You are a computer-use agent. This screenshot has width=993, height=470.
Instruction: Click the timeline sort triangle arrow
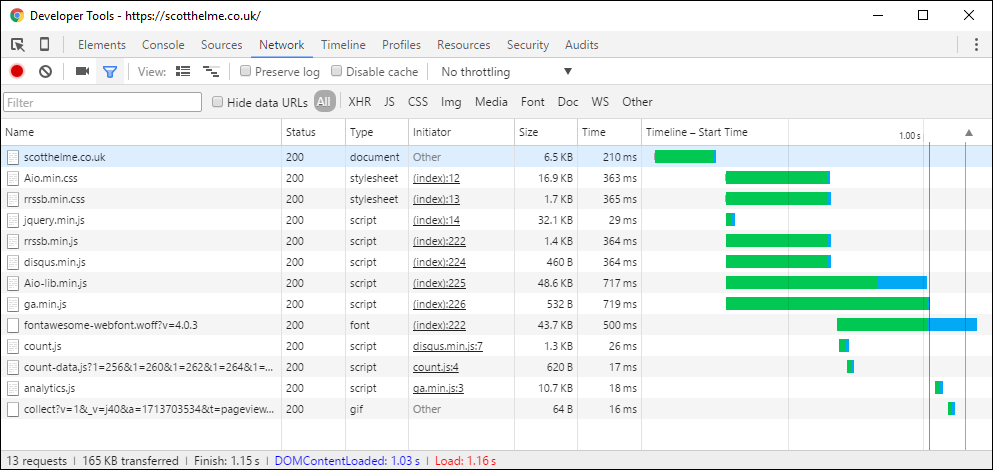(x=968, y=132)
